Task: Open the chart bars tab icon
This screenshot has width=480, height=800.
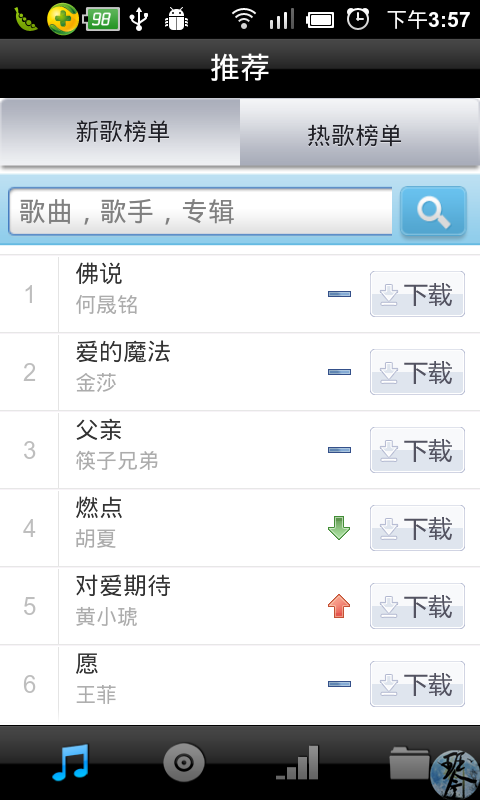Action: (297, 763)
